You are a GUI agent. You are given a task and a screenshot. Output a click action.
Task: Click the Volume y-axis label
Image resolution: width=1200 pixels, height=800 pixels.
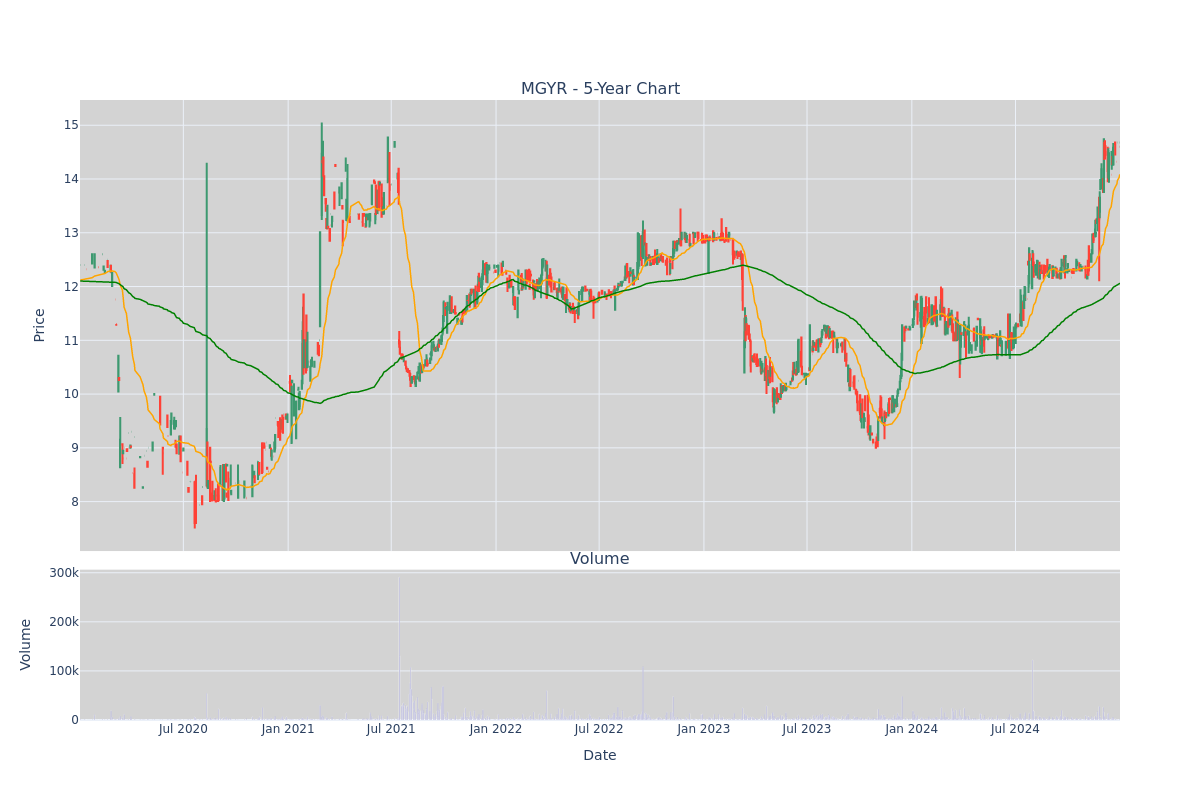[x=26, y=644]
